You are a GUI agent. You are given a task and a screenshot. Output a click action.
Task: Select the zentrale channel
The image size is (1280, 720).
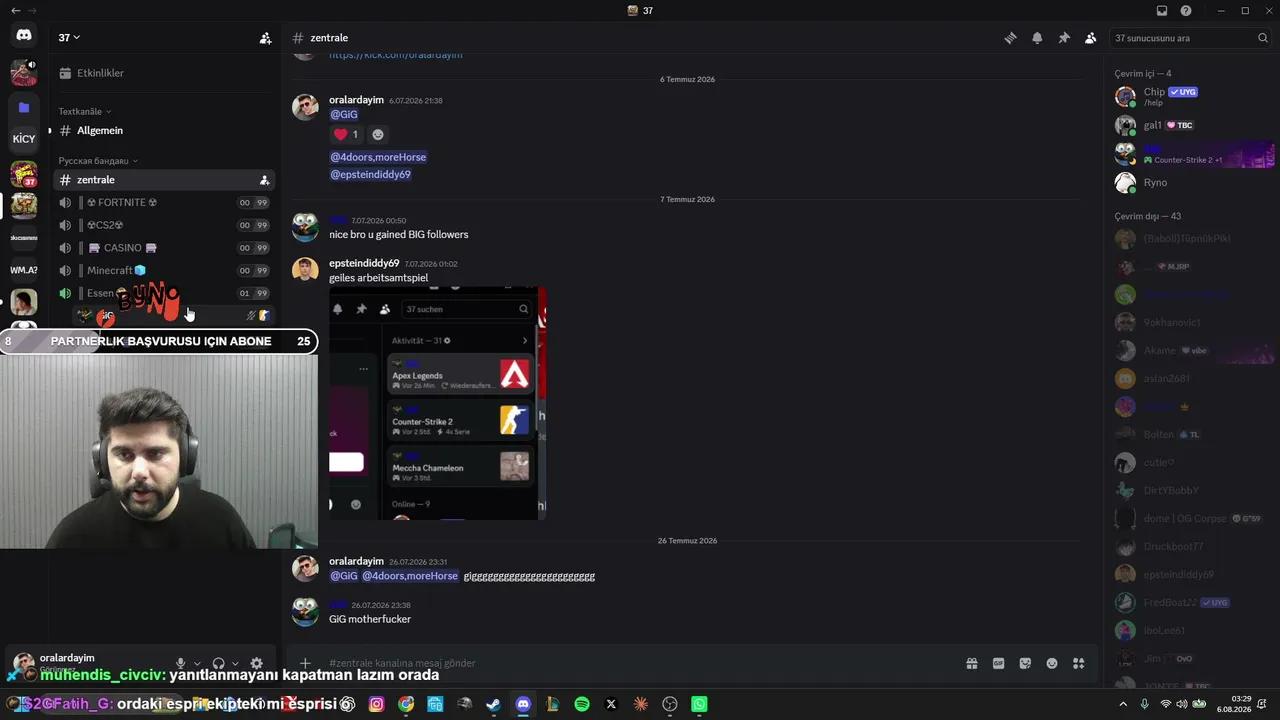(163, 180)
